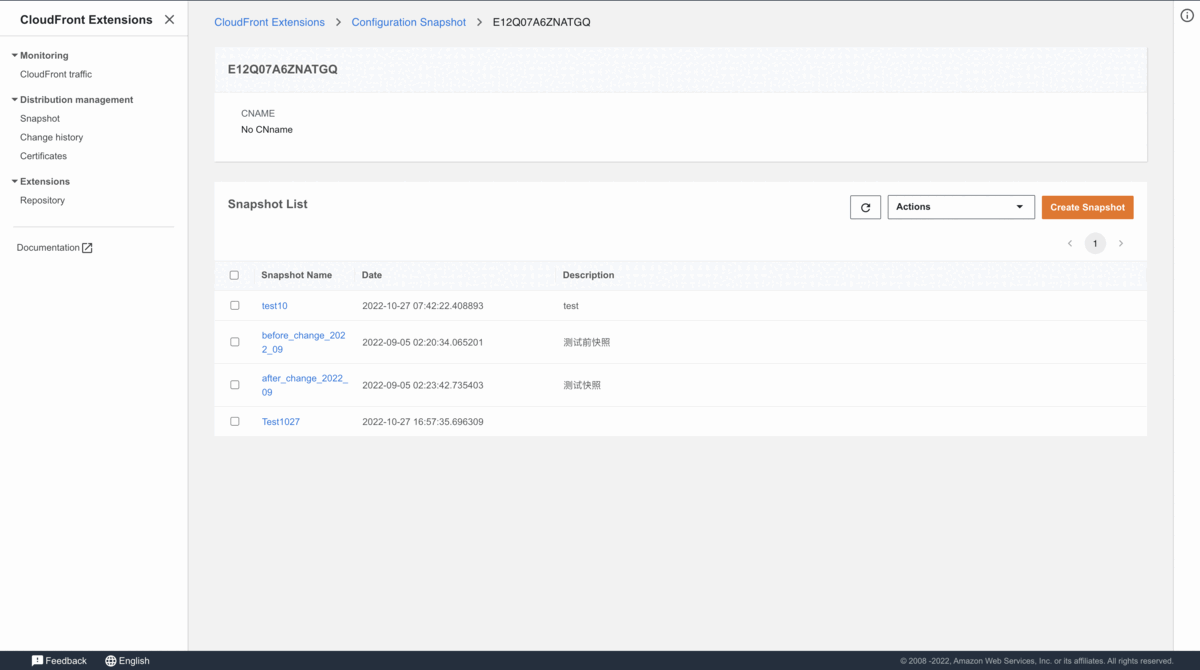Click the E12Q07A6ZNATGQ breadcrumb item
The image size is (1200, 670).
click(542, 22)
